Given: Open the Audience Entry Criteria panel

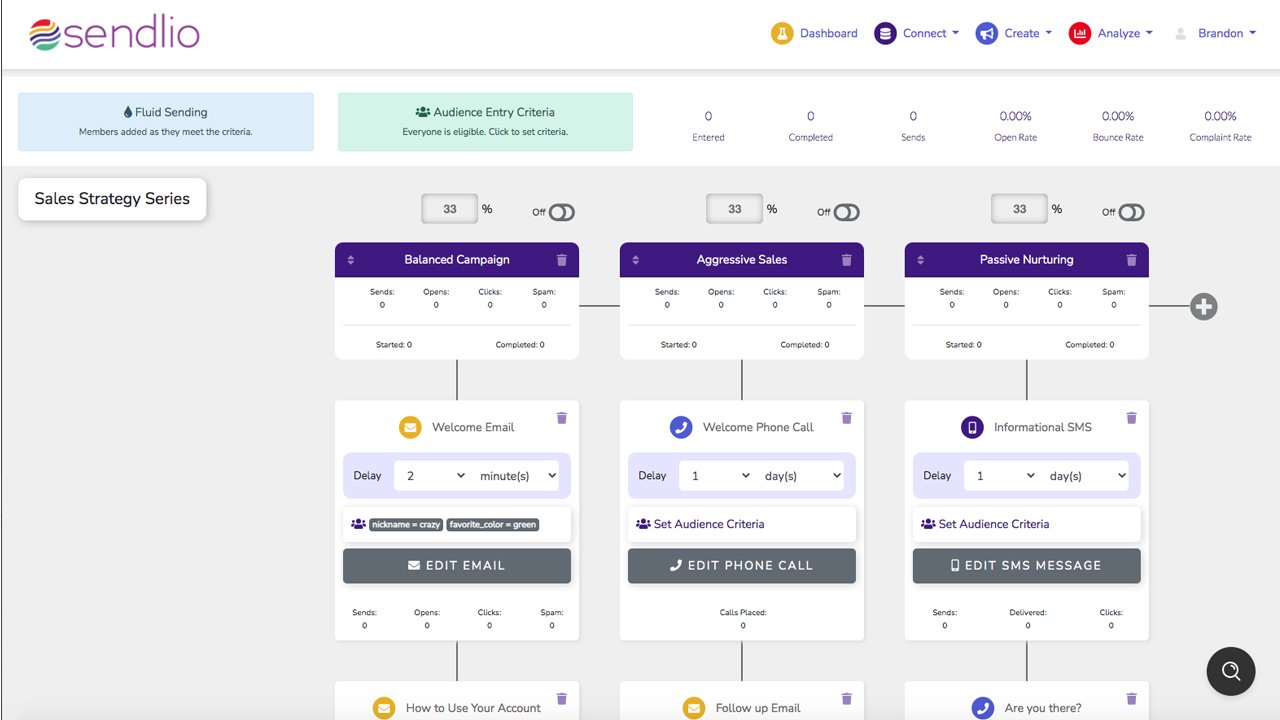Looking at the screenshot, I should click(485, 122).
